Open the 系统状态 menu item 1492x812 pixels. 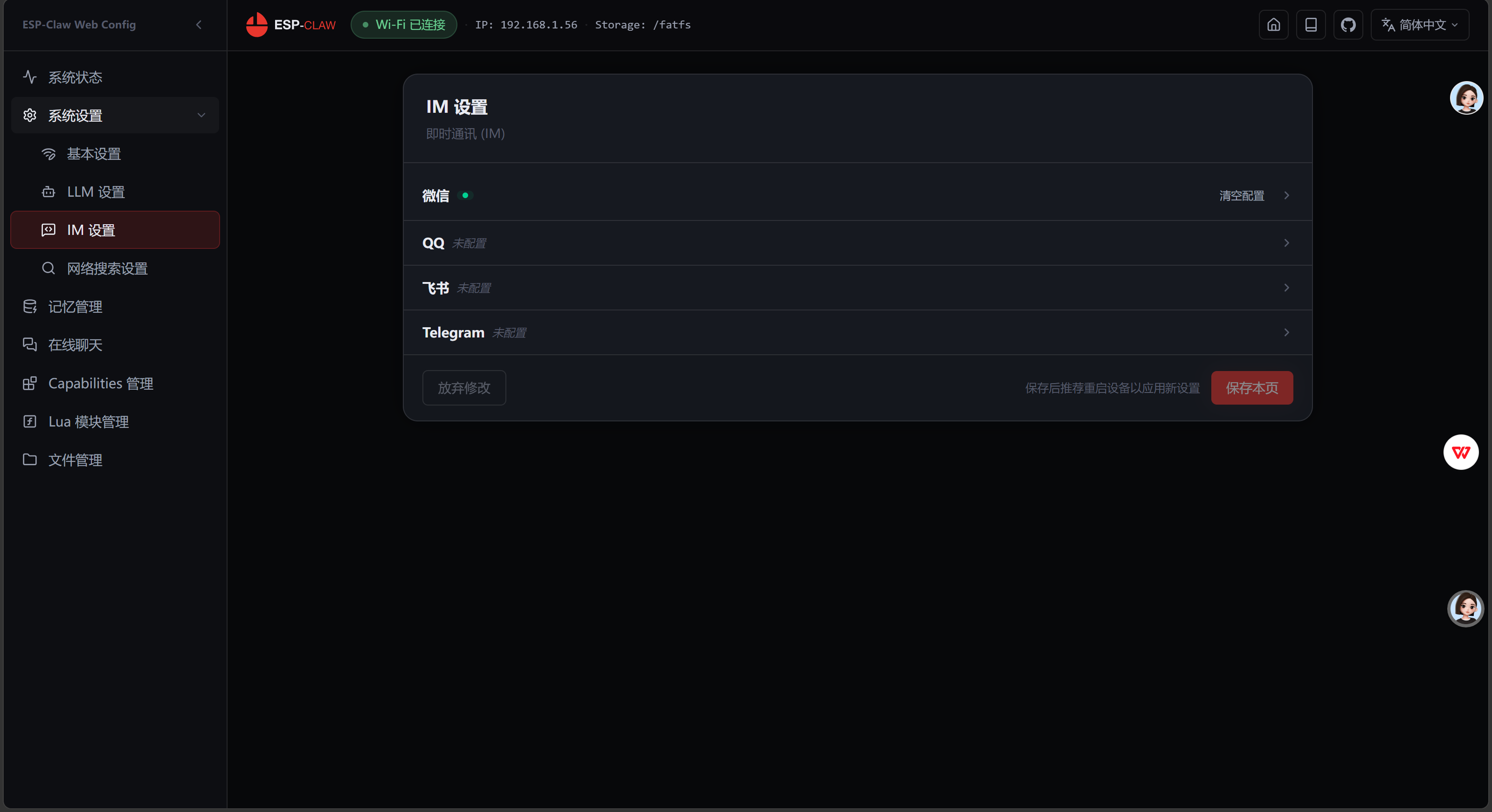pyautogui.click(x=115, y=77)
